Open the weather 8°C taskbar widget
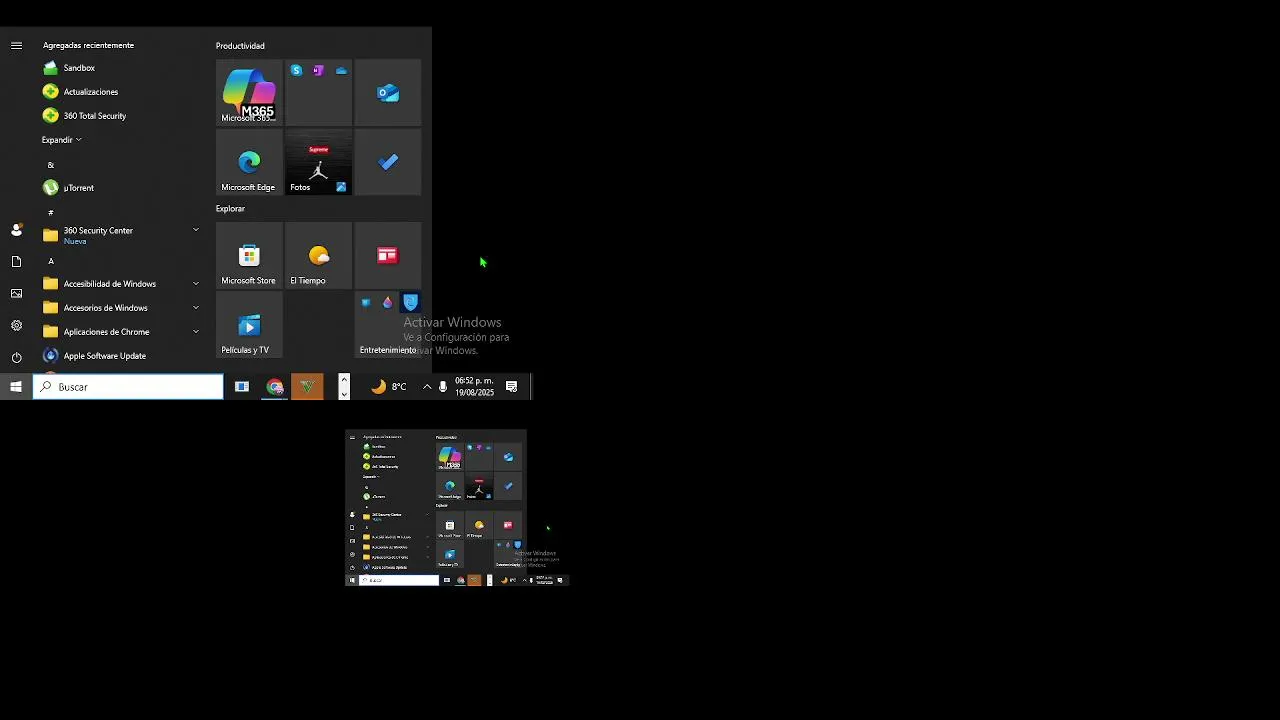This screenshot has width=1280, height=720. pyautogui.click(x=389, y=387)
